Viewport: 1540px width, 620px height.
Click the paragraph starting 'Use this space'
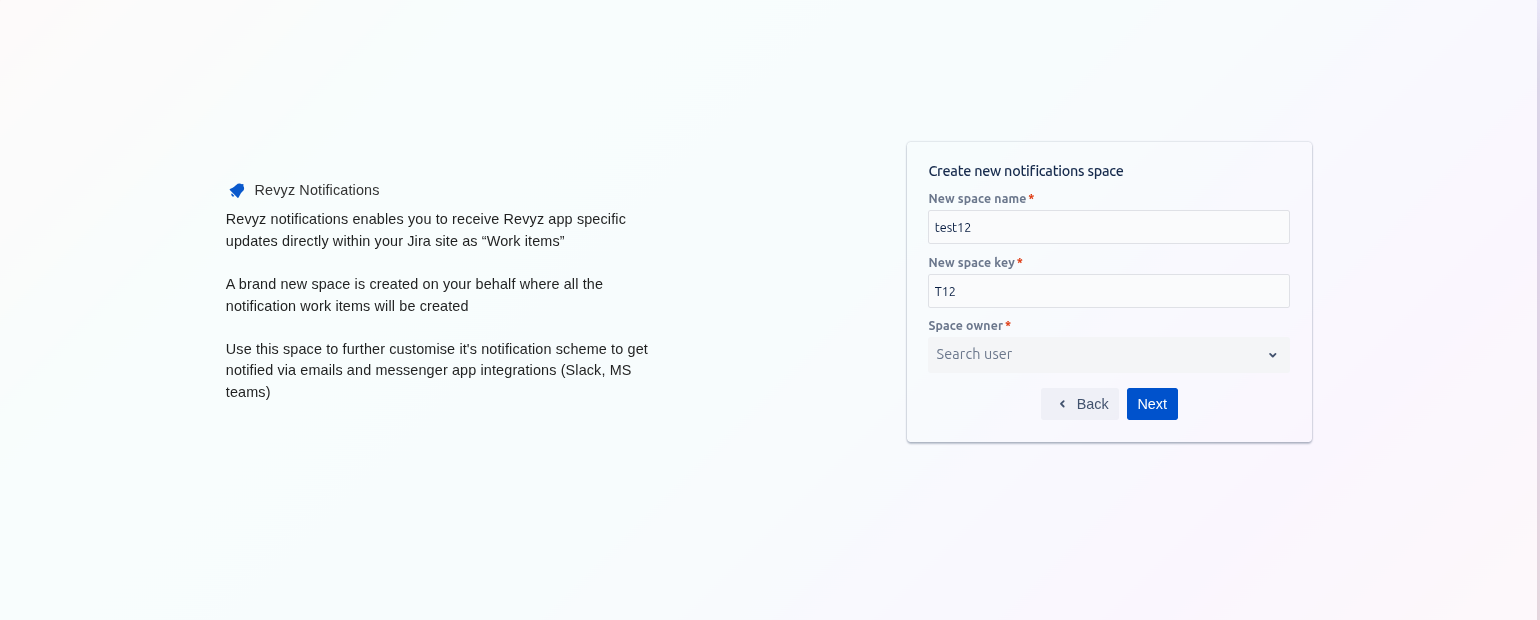(436, 370)
